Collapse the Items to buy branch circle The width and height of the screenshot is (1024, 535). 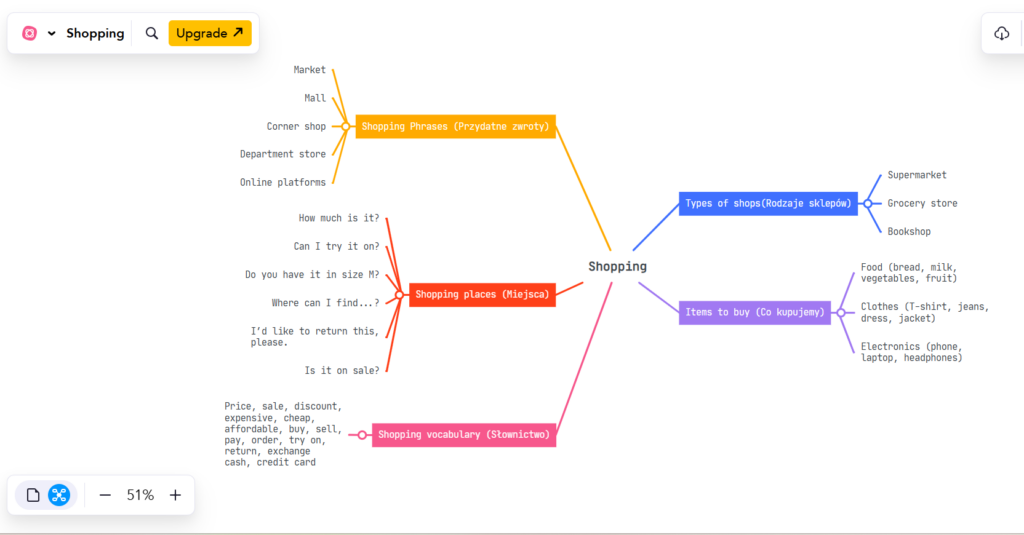841,312
